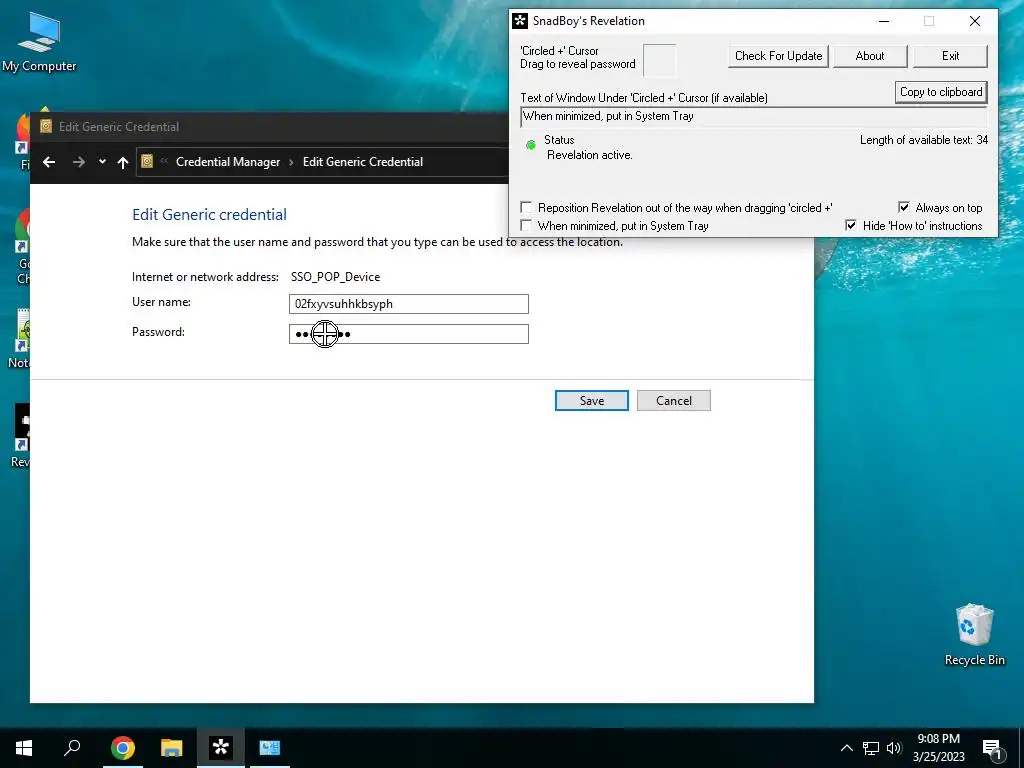Click the volume speaker tray icon

click(894, 748)
